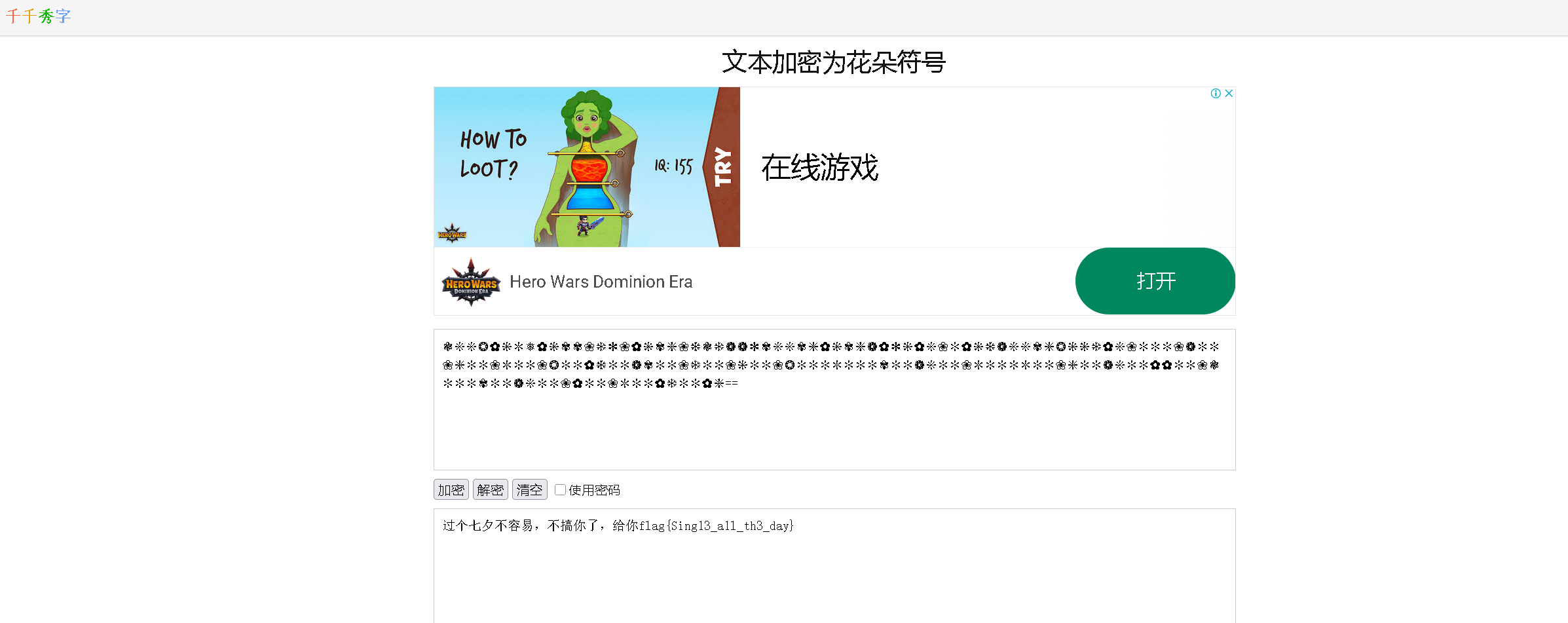Focus the decrypted flag output textarea
The height and width of the screenshot is (623, 1568).
click(834, 566)
